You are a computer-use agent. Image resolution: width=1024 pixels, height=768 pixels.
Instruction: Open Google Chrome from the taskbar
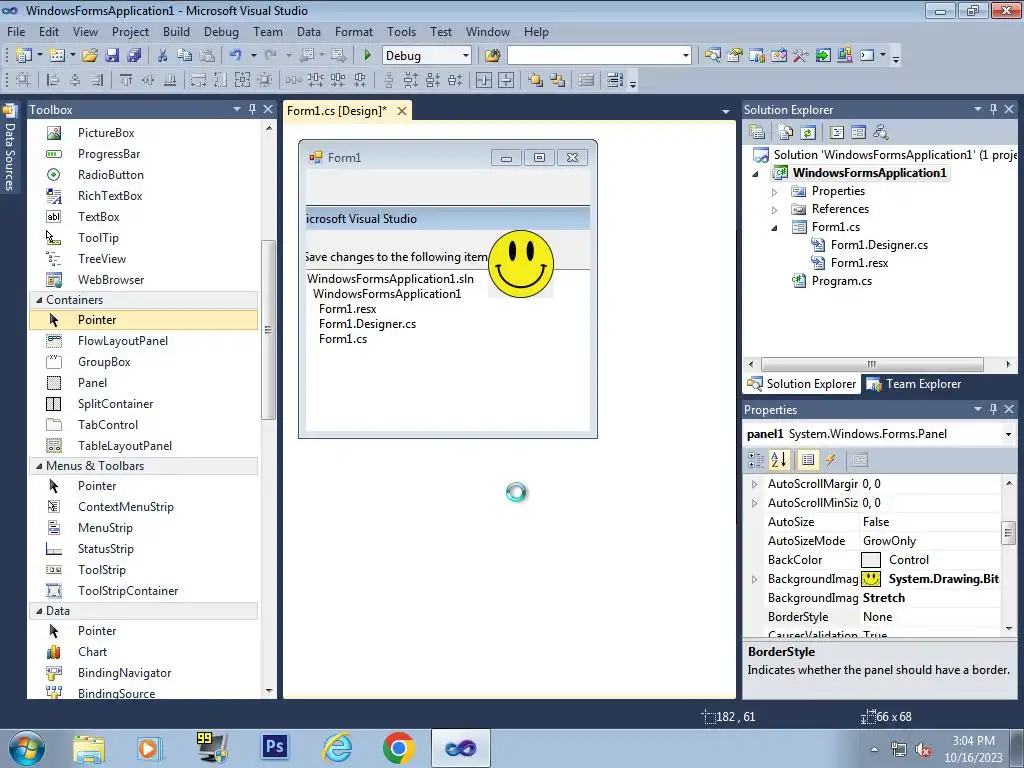[x=398, y=747]
